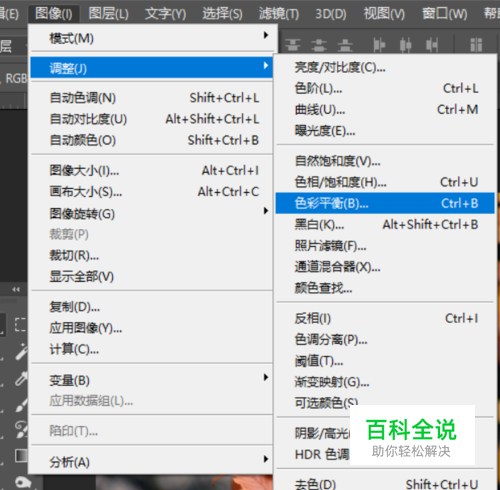
Task: Open 图像大小(I)... dialog
Action: 152,171
